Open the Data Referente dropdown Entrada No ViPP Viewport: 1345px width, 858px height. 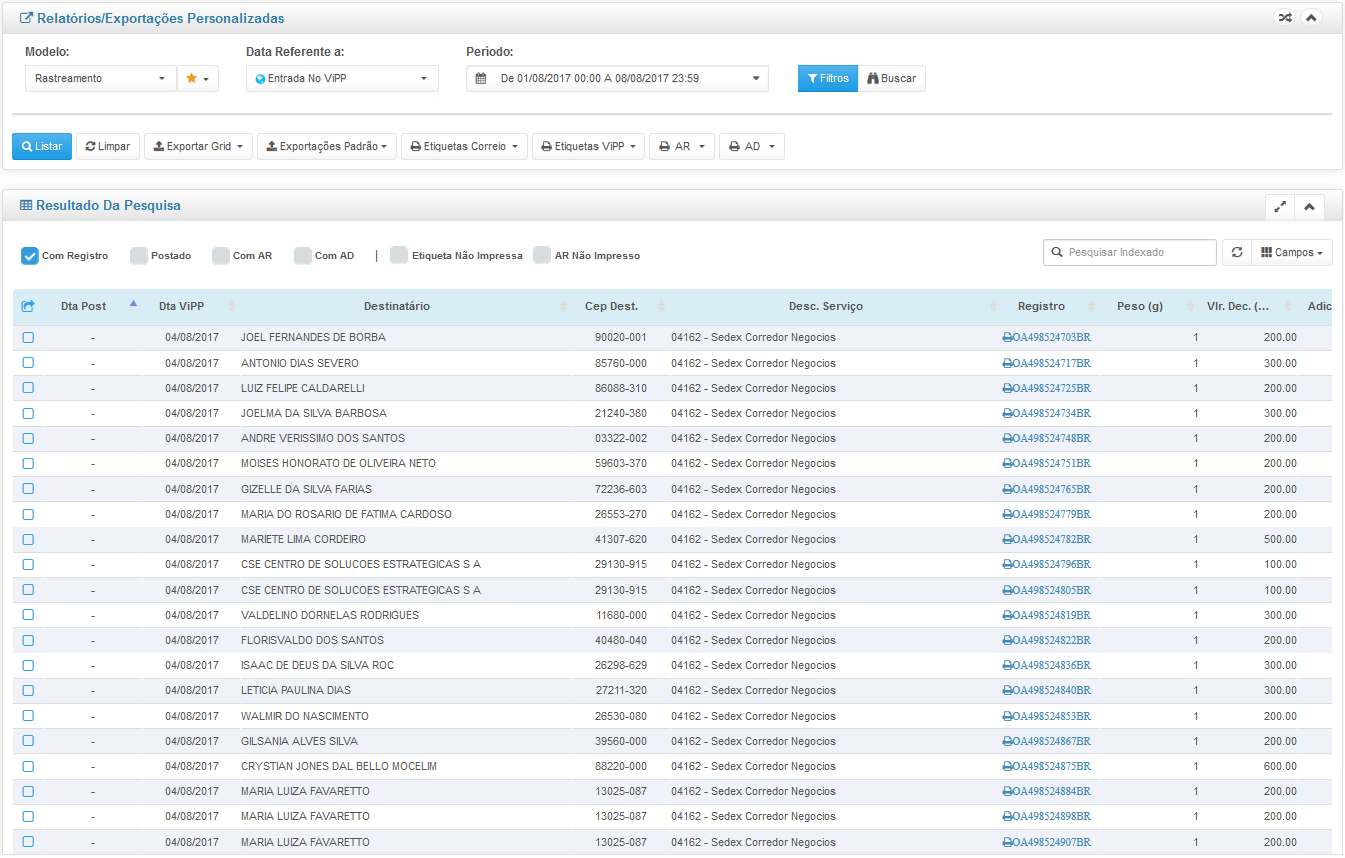click(x=342, y=79)
